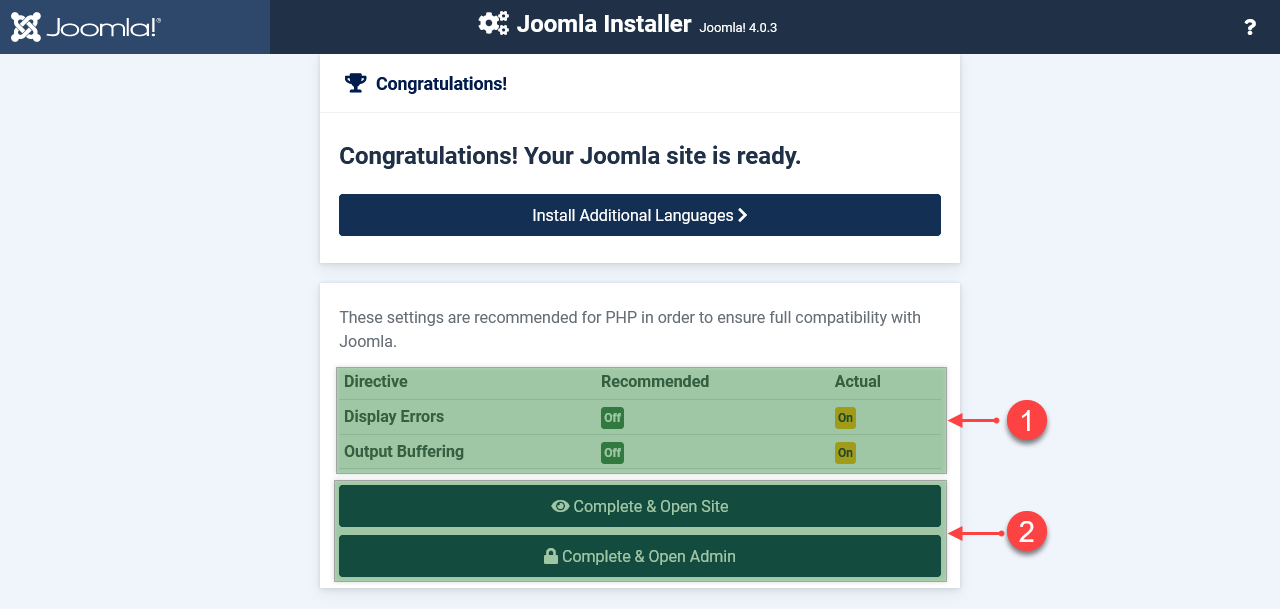Image resolution: width=1280 pixels, height=609 pixels.
Task: Click the Directive column header
Action: pos(376,381)
